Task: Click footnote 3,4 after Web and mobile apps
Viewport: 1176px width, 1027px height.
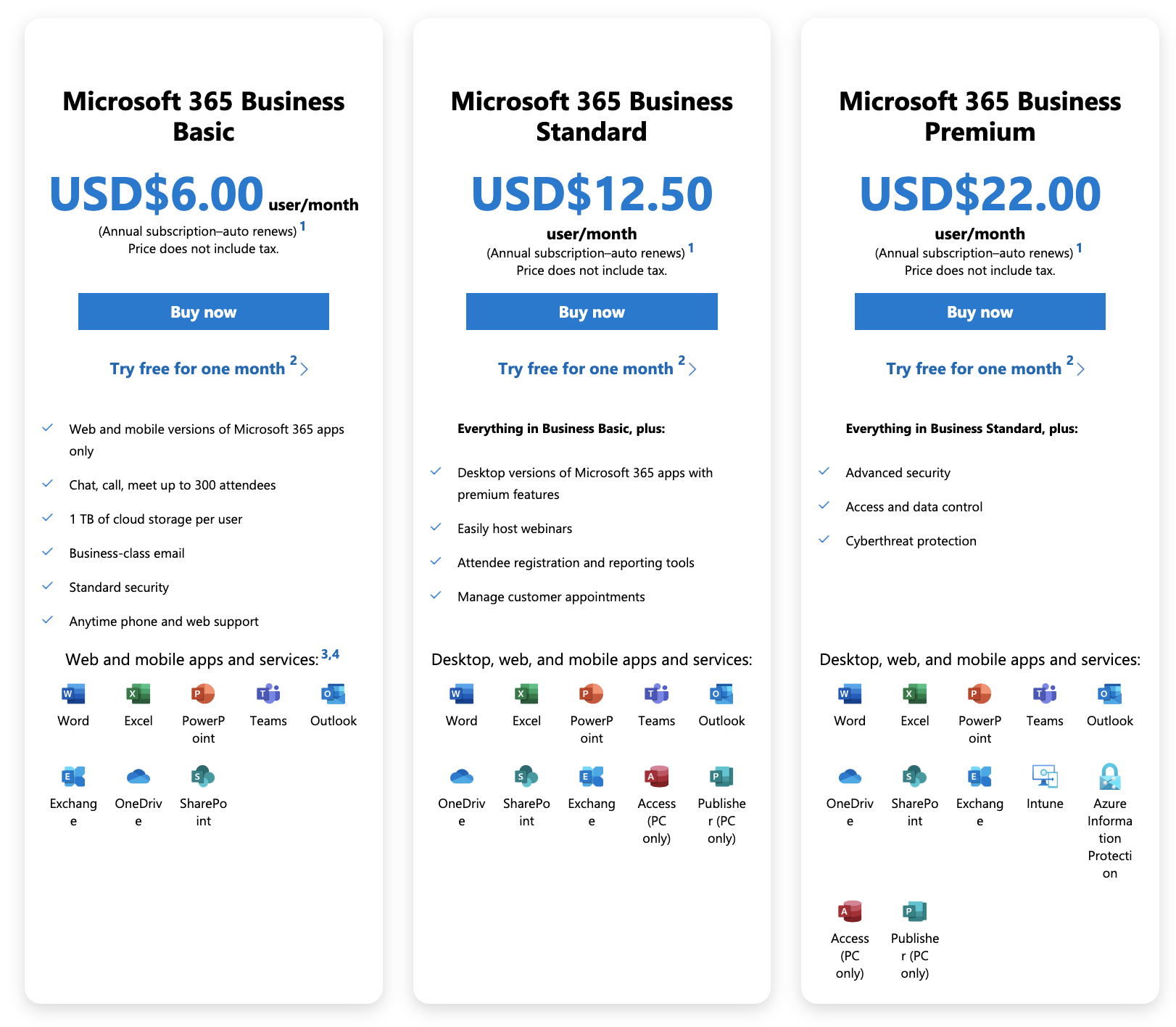Action: pos(330,654)
